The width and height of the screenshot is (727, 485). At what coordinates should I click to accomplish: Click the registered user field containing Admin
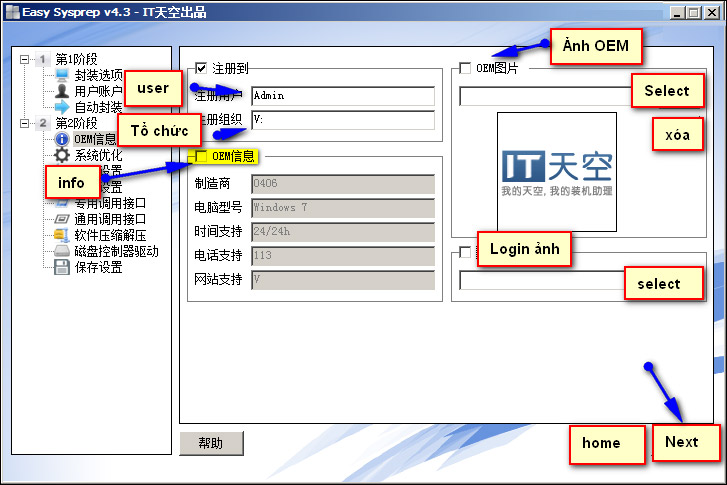pyautogui.click(x=343, y=96)
